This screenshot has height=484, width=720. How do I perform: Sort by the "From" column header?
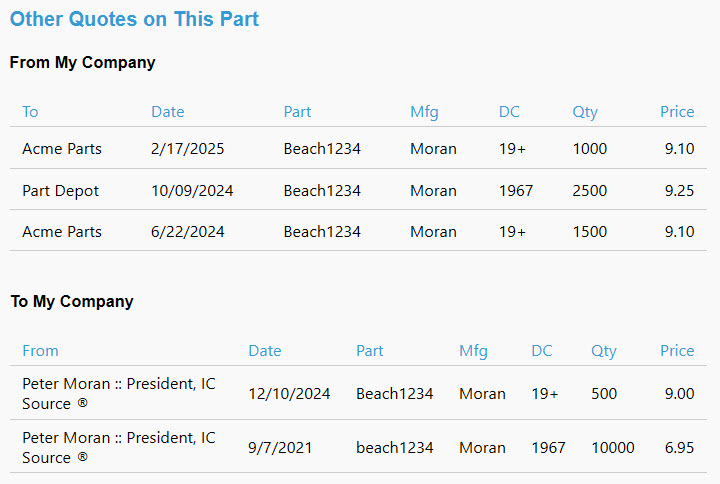(x=40, y=351)
